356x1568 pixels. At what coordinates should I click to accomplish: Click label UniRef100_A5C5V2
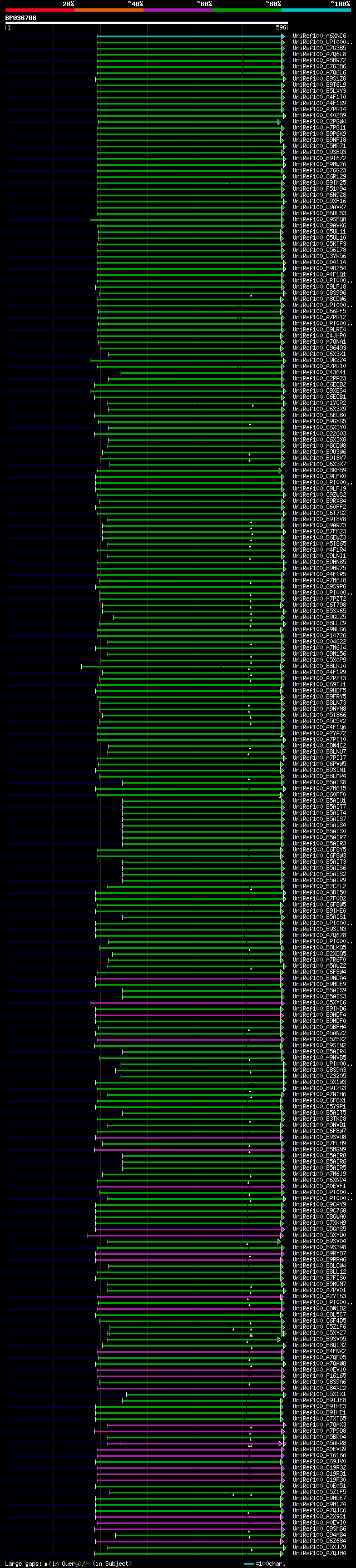point(319,721)
